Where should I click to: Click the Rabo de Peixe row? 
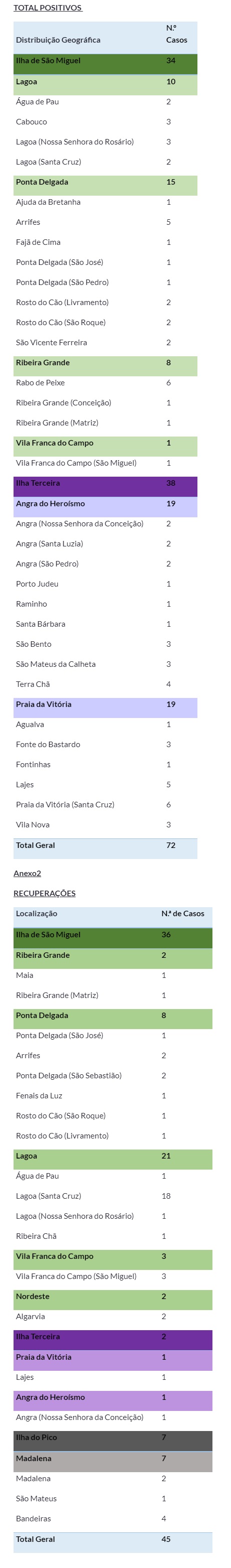pos(105,383)
